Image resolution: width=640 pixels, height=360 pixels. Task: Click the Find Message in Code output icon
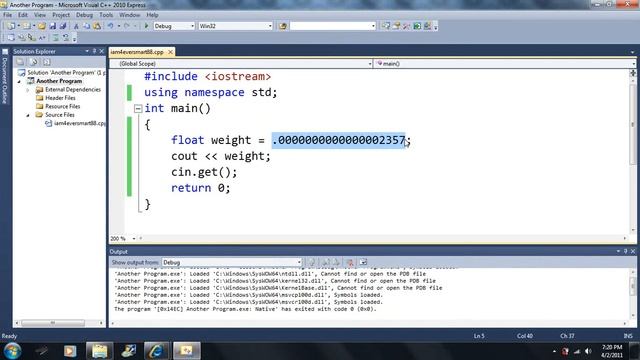click(312, 262)
